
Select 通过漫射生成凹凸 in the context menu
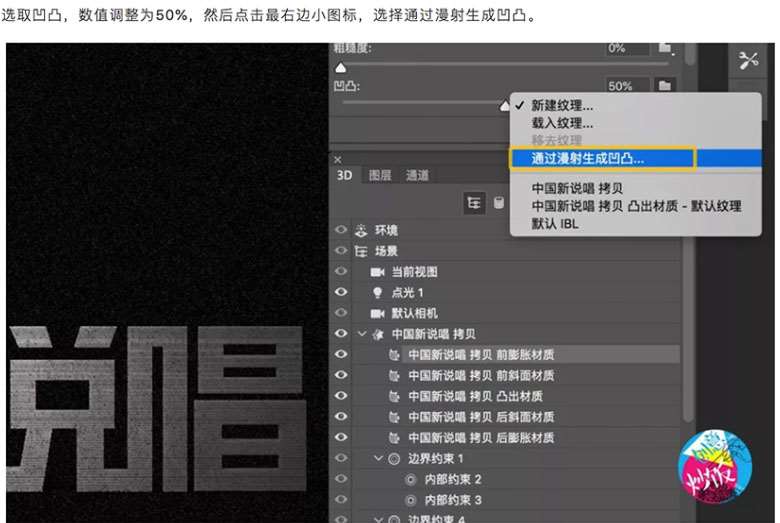pos(587,158)
